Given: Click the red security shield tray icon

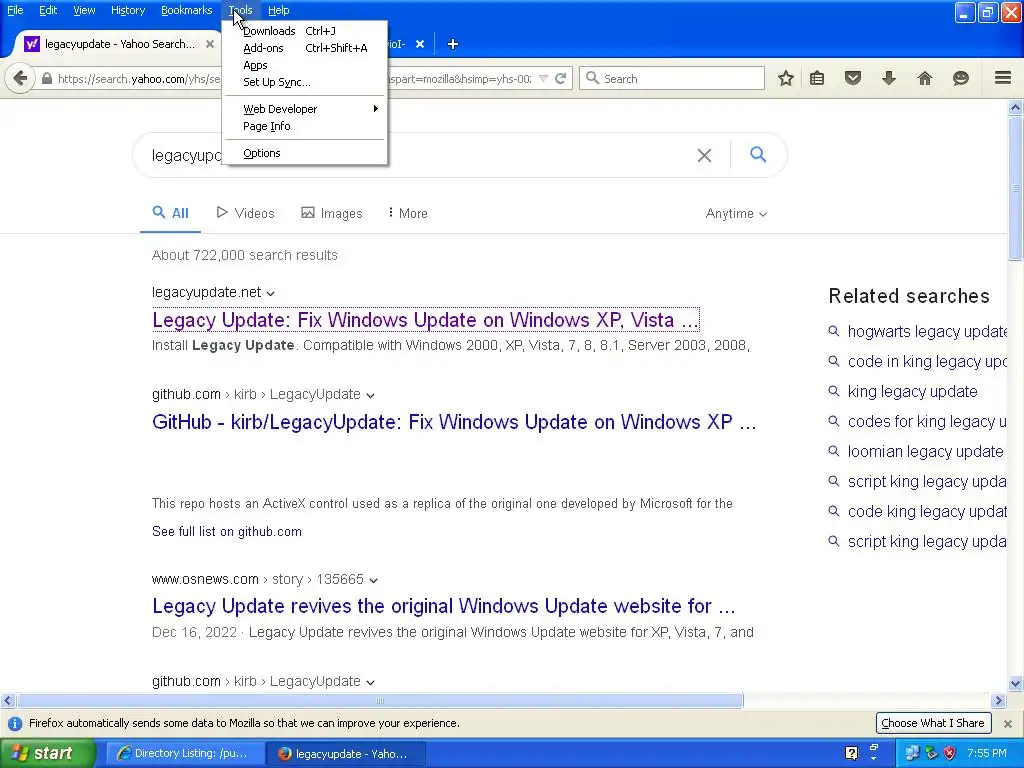Looking at the screenshot, I should [950, 753].
